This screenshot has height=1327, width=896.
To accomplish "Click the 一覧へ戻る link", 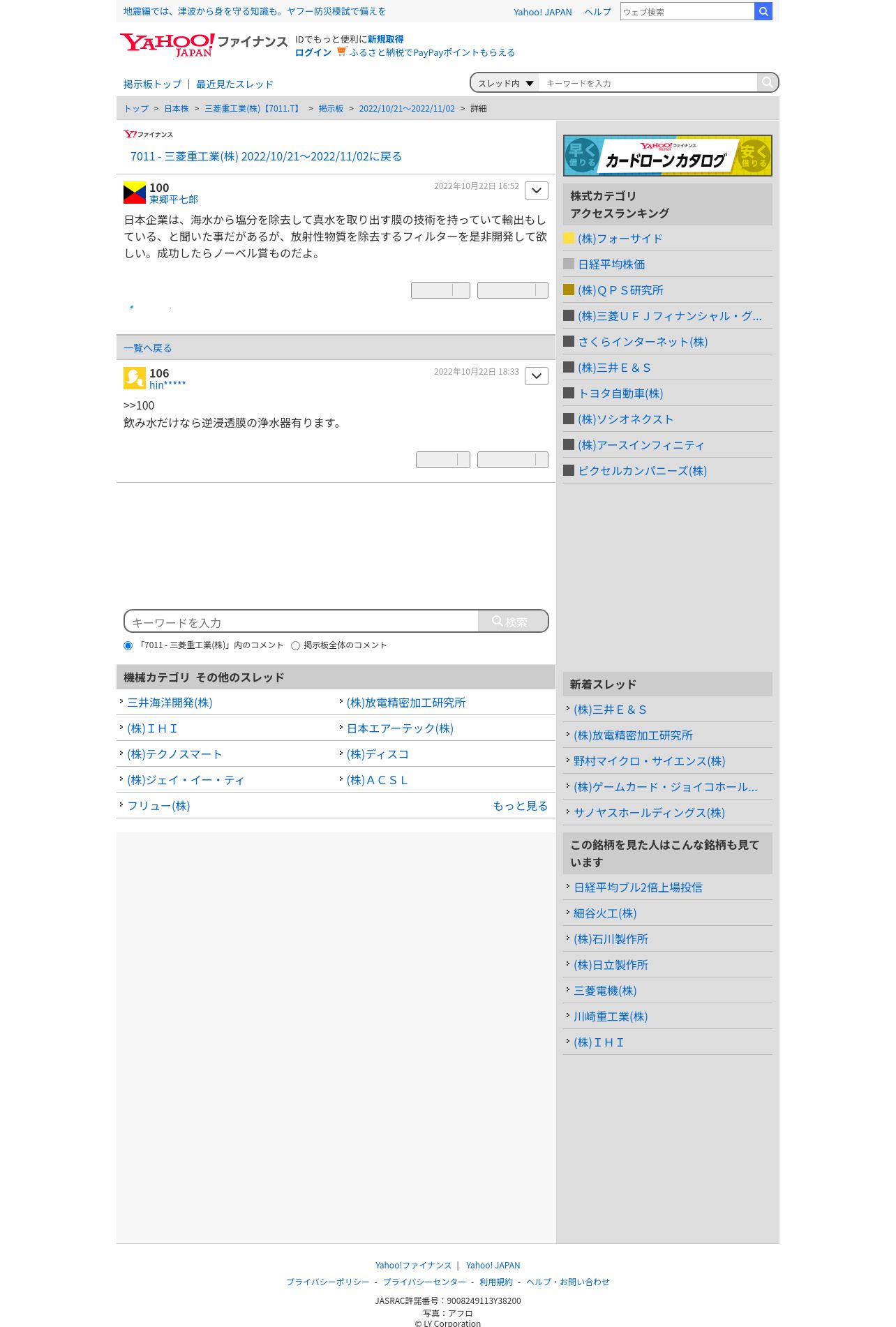I will (x=147, y=348).
